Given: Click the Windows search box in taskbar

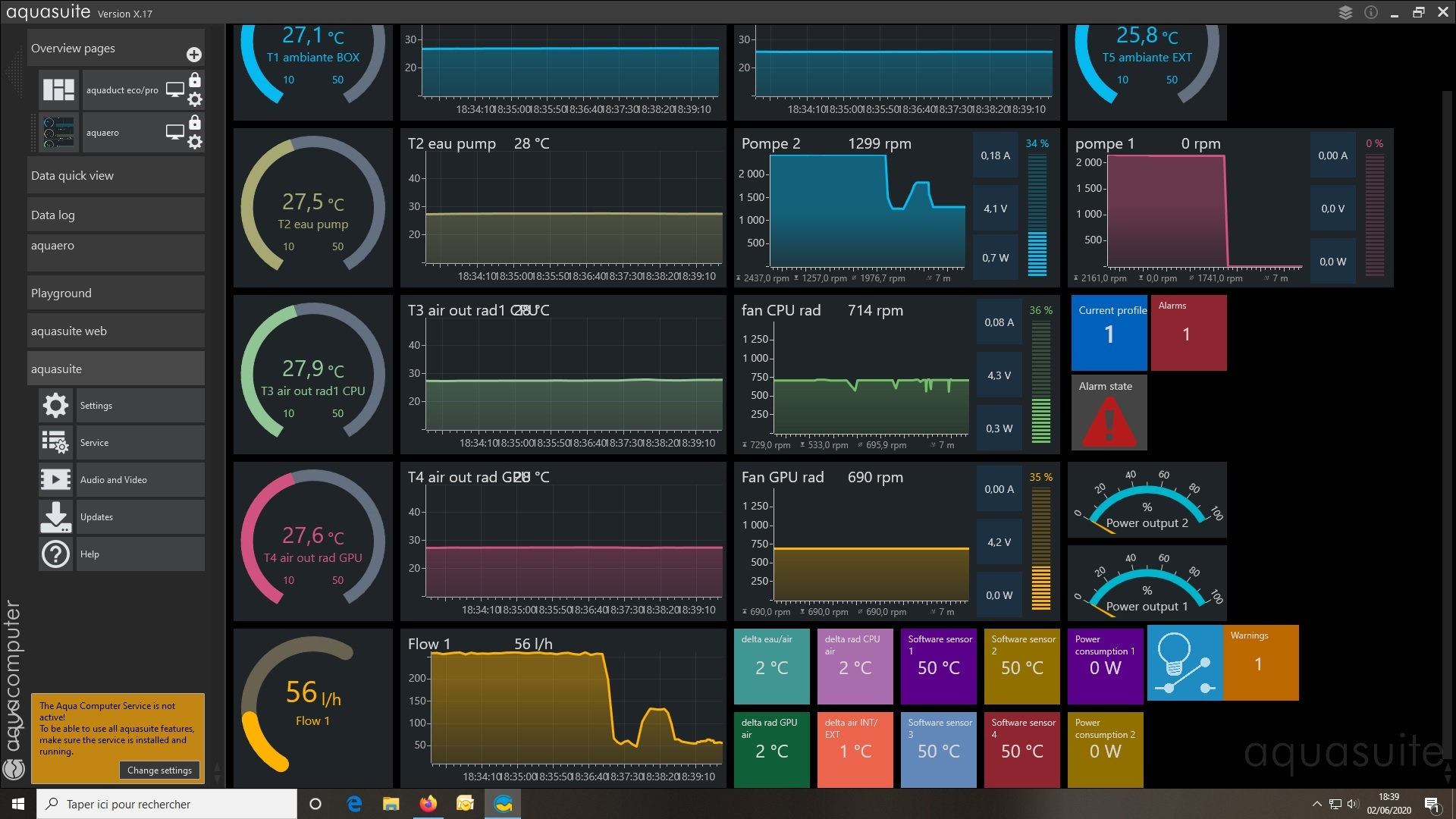Looking at the screenshot, I should pos(167,804).
